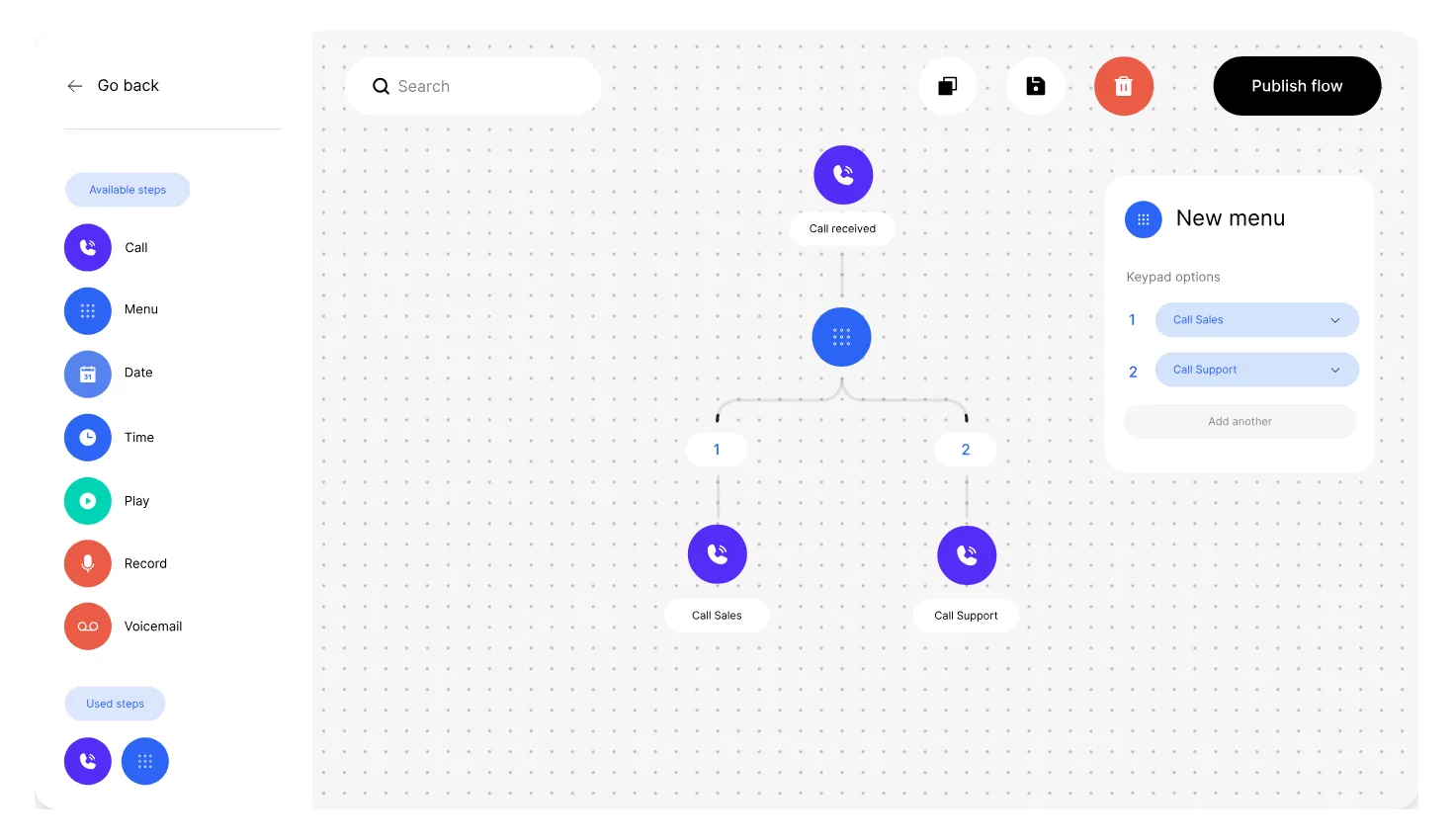Screen dimensions: 1453x840
Task: Click the Used steps label
Action: 115,704
